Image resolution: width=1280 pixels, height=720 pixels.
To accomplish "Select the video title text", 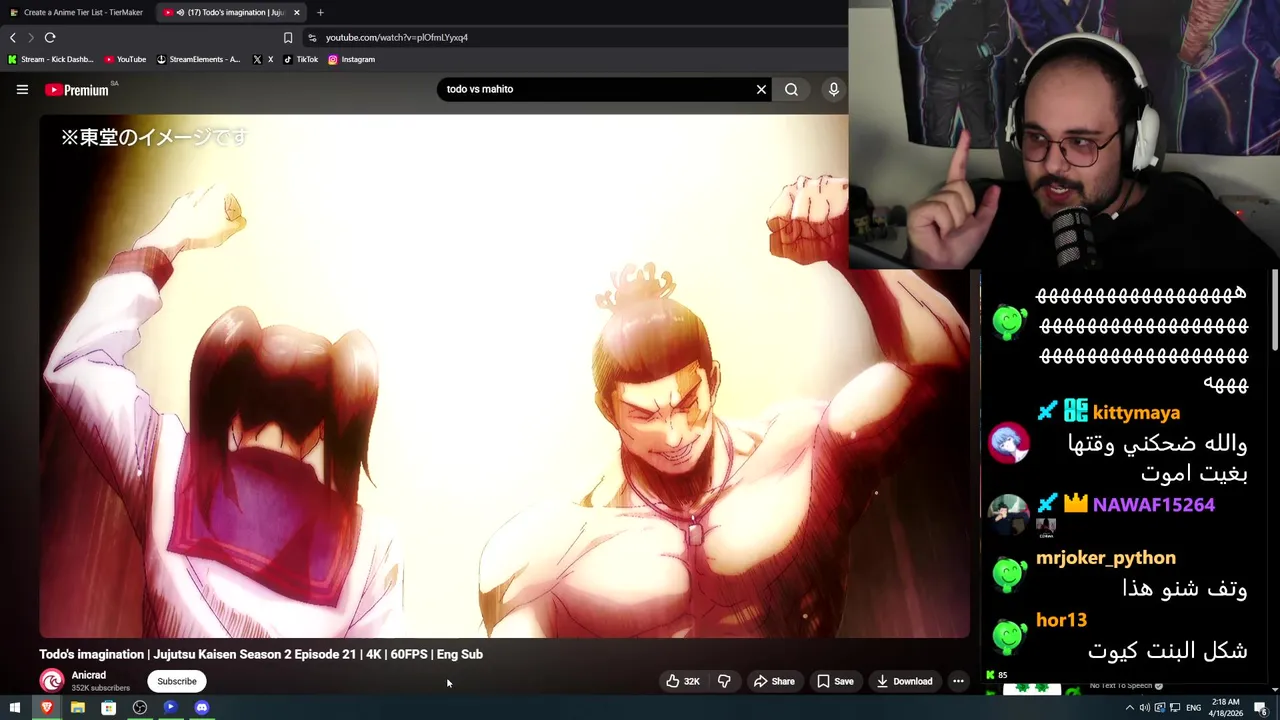I will click(x=261, y=654).
